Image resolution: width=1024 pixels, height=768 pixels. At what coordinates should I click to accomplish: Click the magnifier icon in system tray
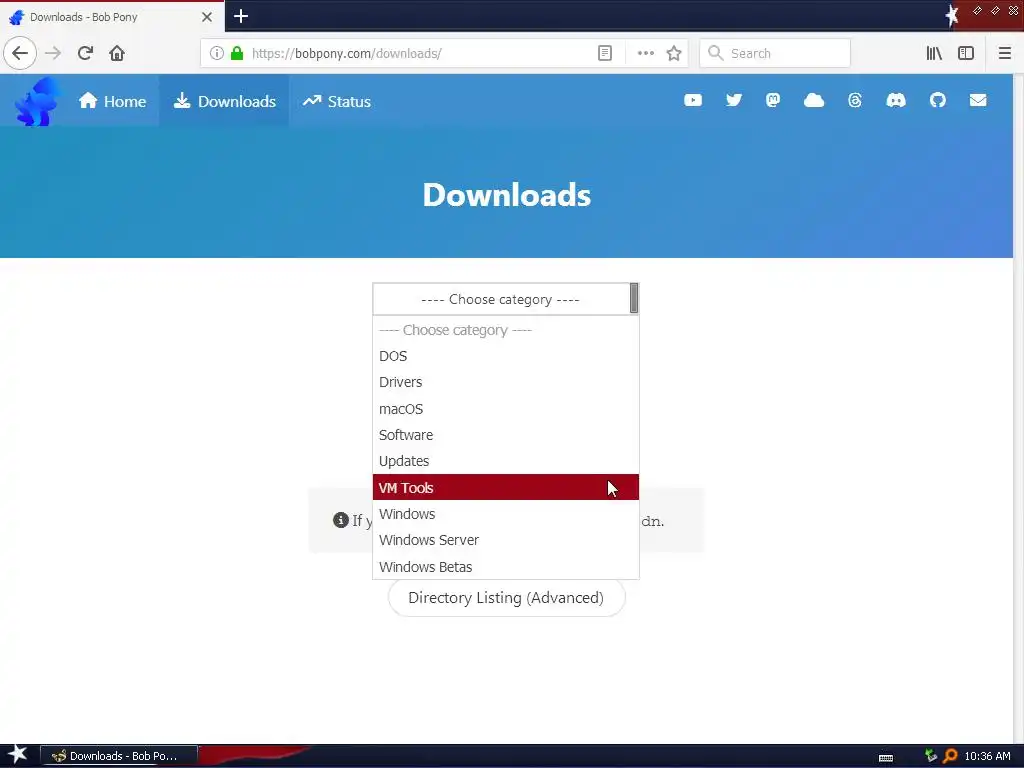(x=951, y=756)
